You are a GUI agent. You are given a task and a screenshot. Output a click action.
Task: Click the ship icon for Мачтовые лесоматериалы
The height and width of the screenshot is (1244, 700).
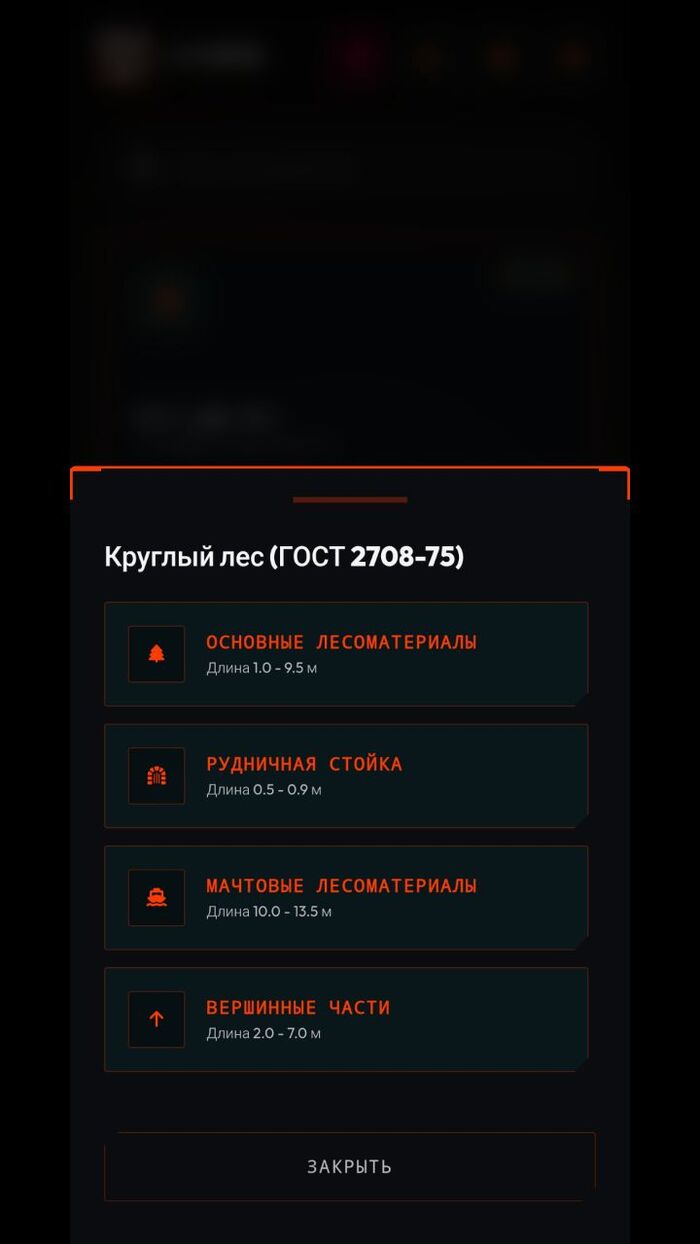click(x=156, y=898)
